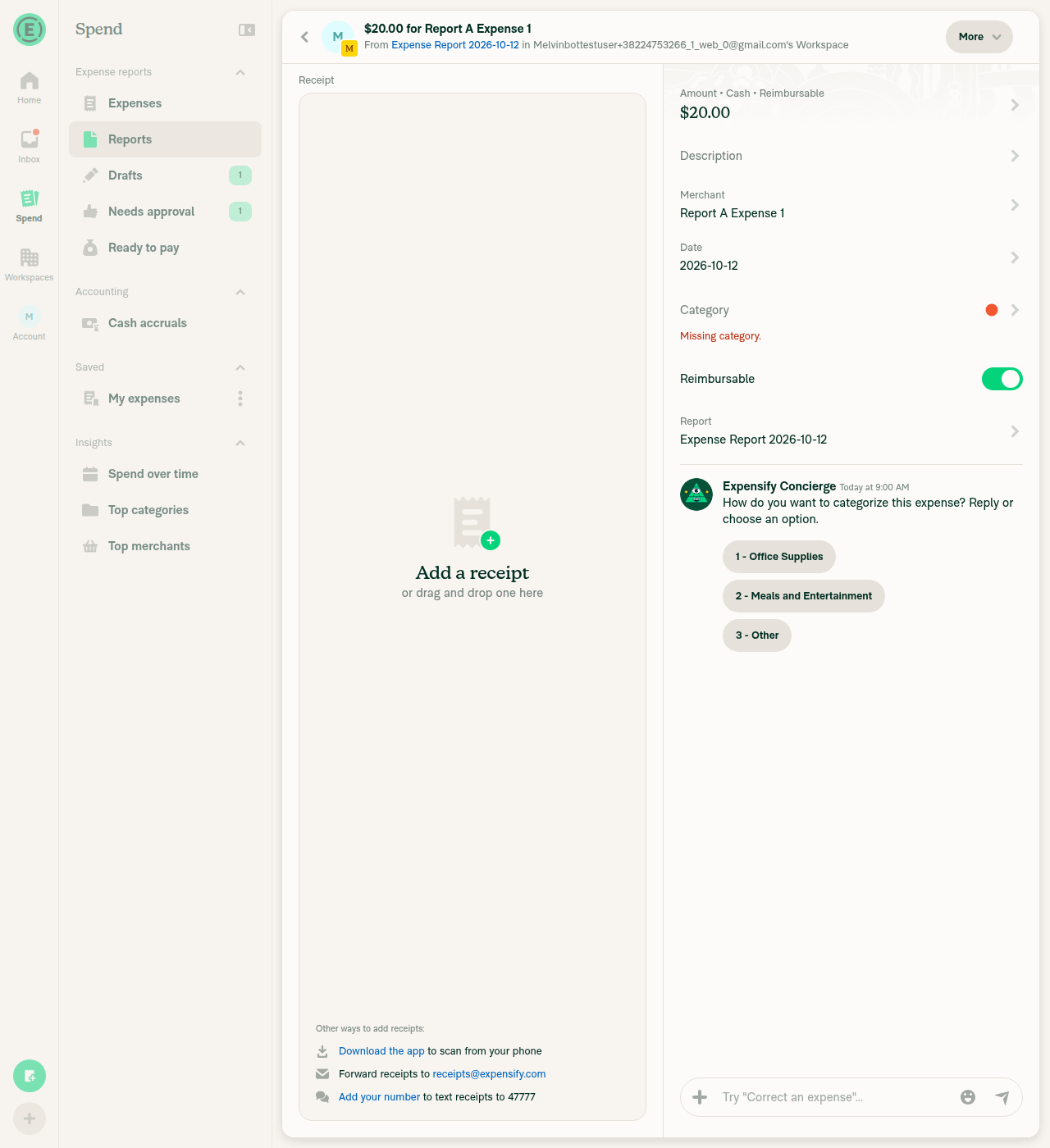Toggle the Reimbursable switch off
1050x1148 pixels.
1002,379
